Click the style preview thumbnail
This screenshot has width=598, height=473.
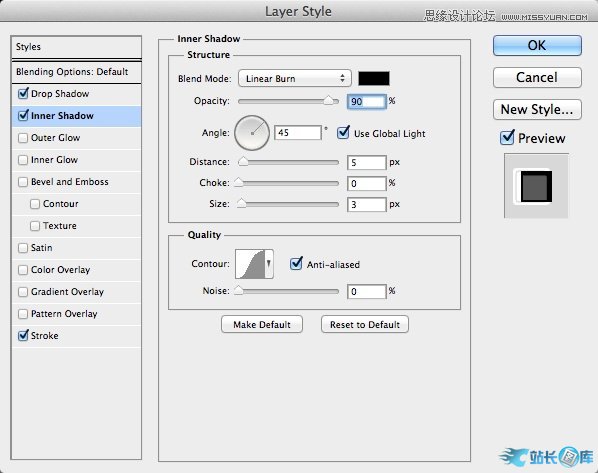tap(536, 186)
